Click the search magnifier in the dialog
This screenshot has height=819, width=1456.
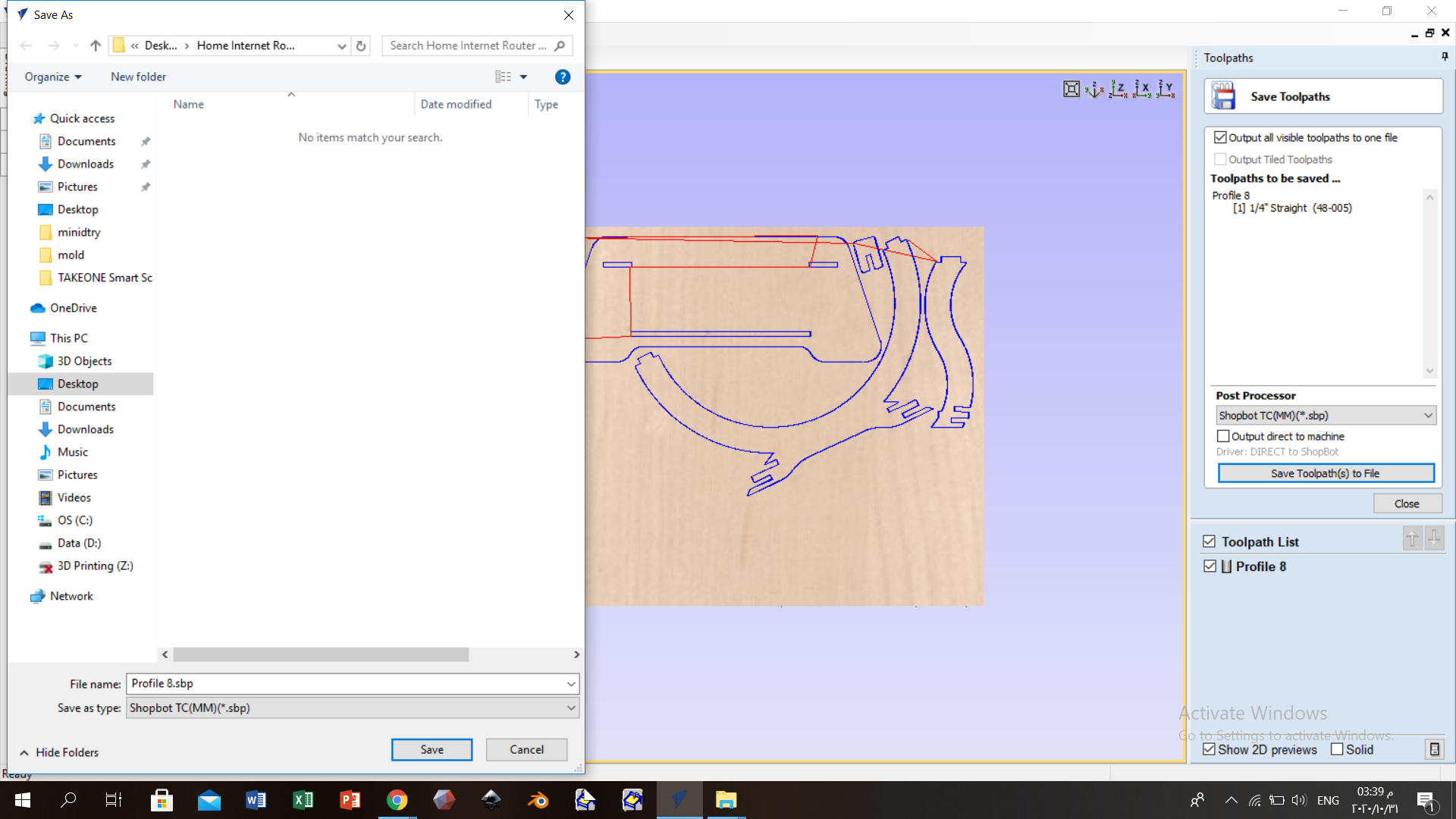pos(560,45)
